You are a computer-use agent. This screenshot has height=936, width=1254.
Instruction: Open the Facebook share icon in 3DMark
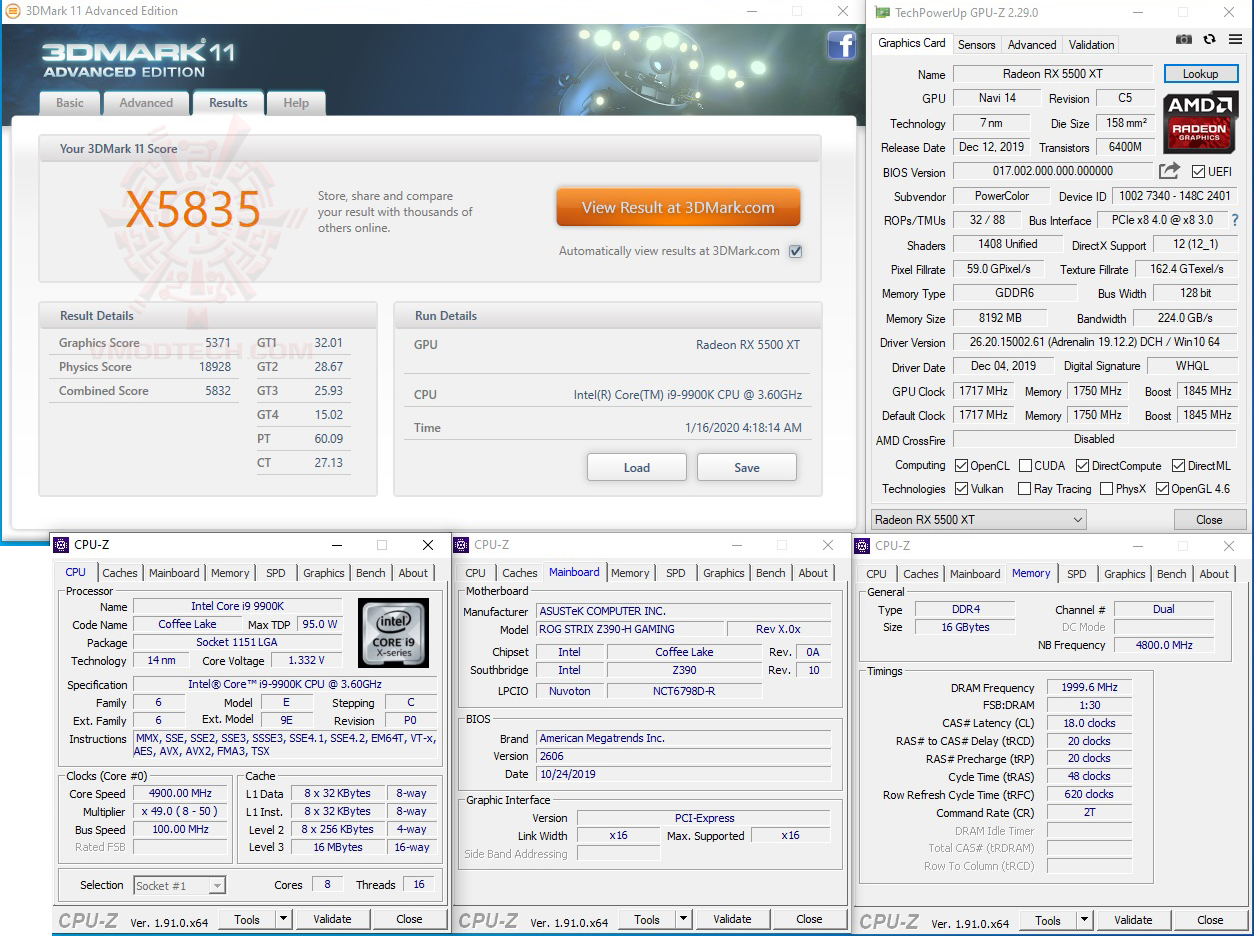[841, 45]
